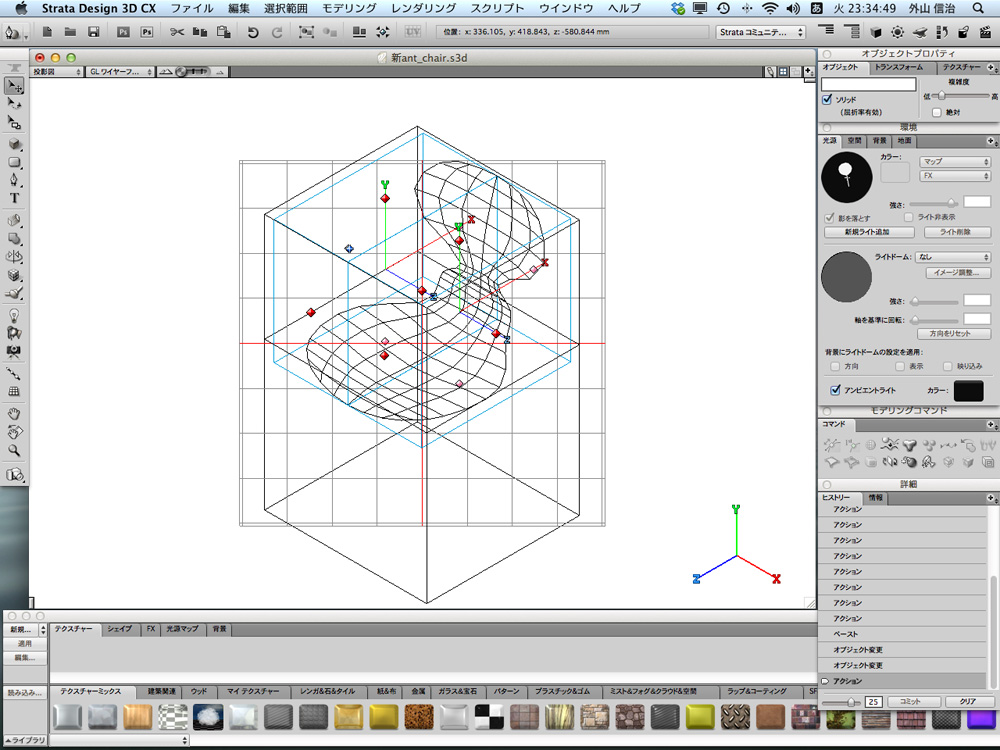Click the Open folder icon in toolbar
This screenshot has width=1000, height=750.
point(70,32)
